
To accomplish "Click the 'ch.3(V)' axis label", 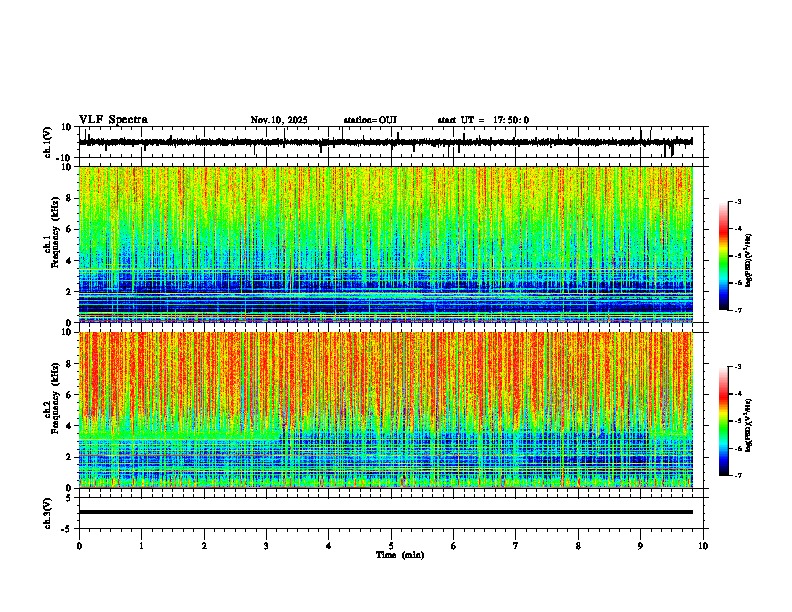I will (x=48, y=513).
